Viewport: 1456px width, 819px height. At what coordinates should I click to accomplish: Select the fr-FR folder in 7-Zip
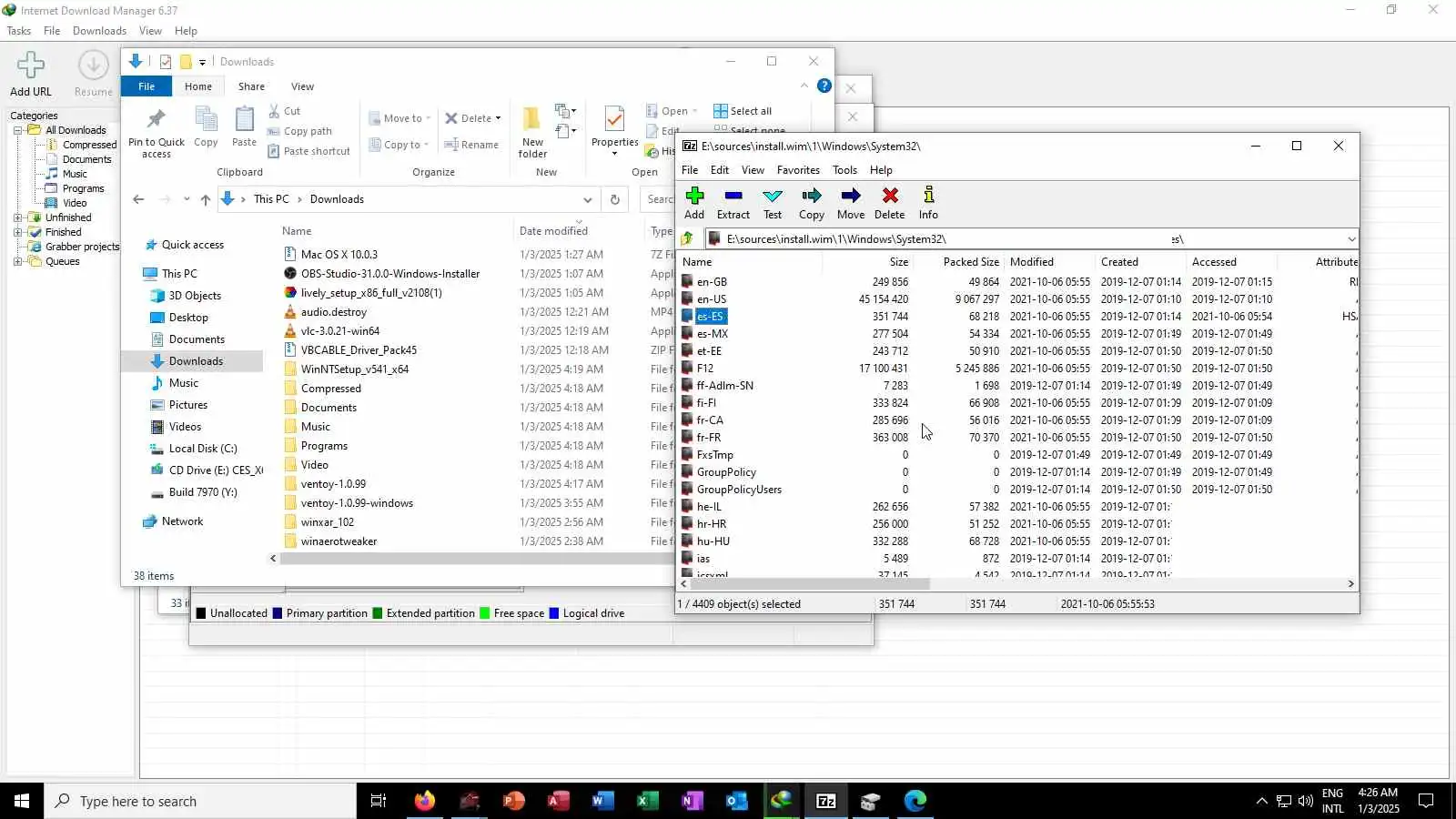click(x=709, y=438)
